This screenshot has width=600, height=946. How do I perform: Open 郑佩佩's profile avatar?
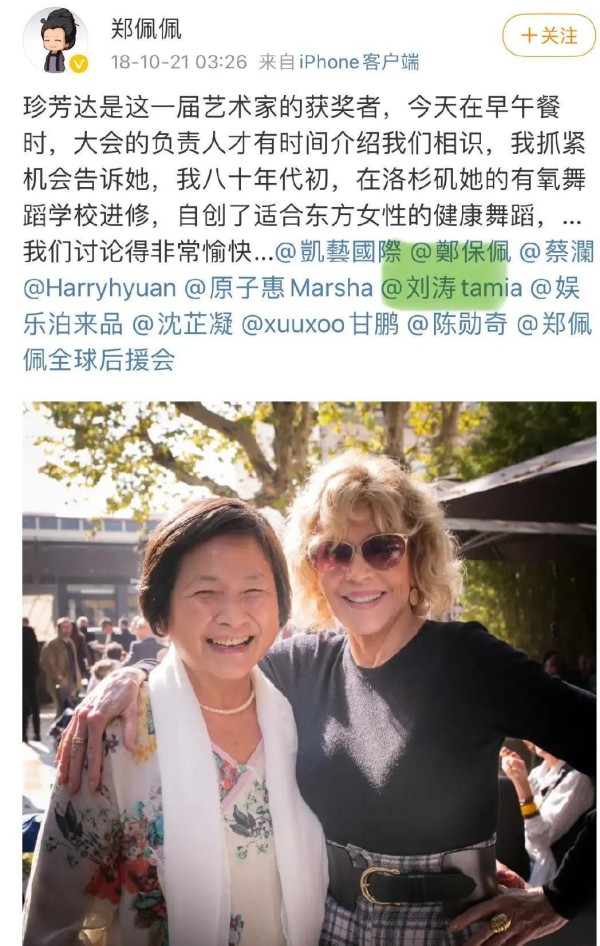tap(55, 40)
